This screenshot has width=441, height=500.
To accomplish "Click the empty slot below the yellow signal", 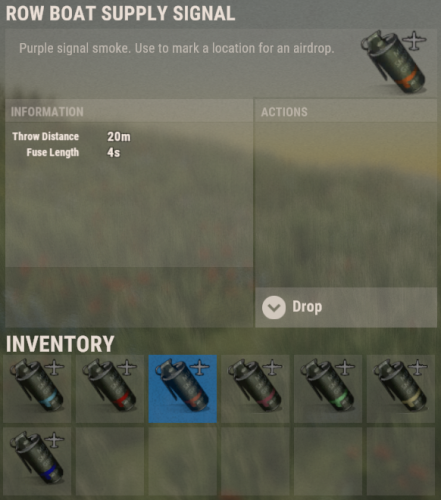I will [x=401, y=462].
